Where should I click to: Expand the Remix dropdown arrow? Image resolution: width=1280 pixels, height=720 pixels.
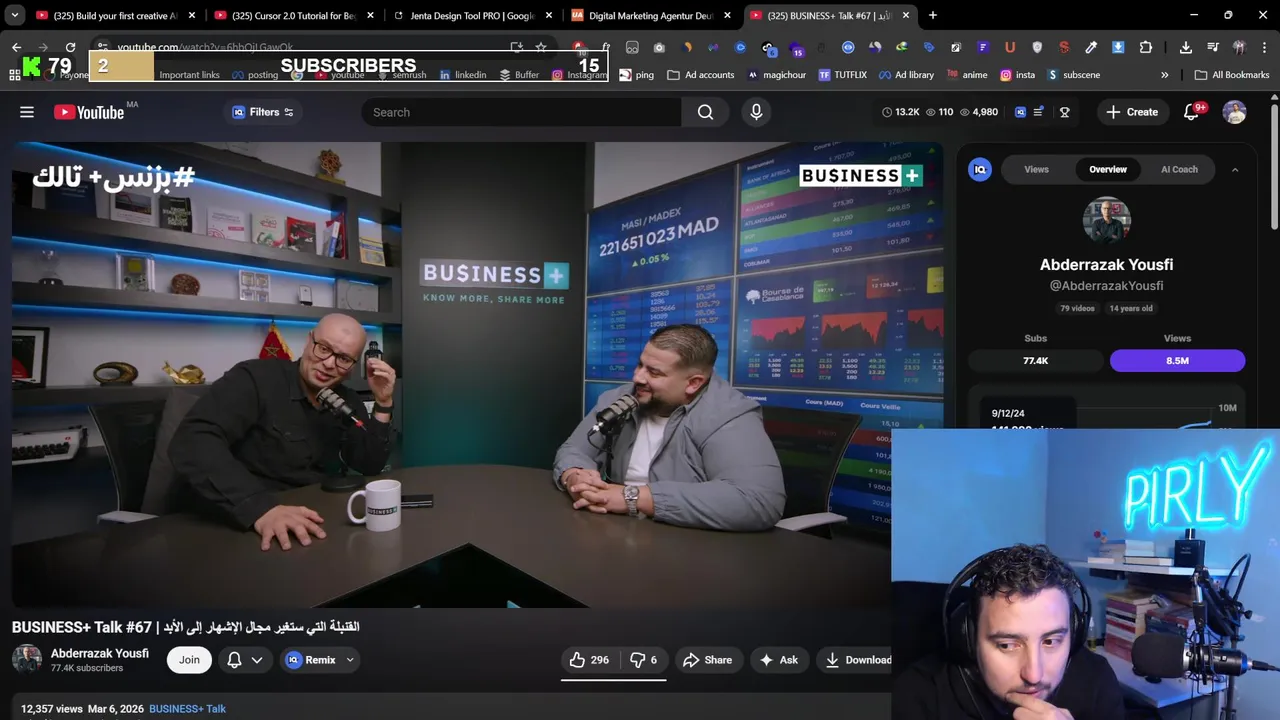pos(350,660)
